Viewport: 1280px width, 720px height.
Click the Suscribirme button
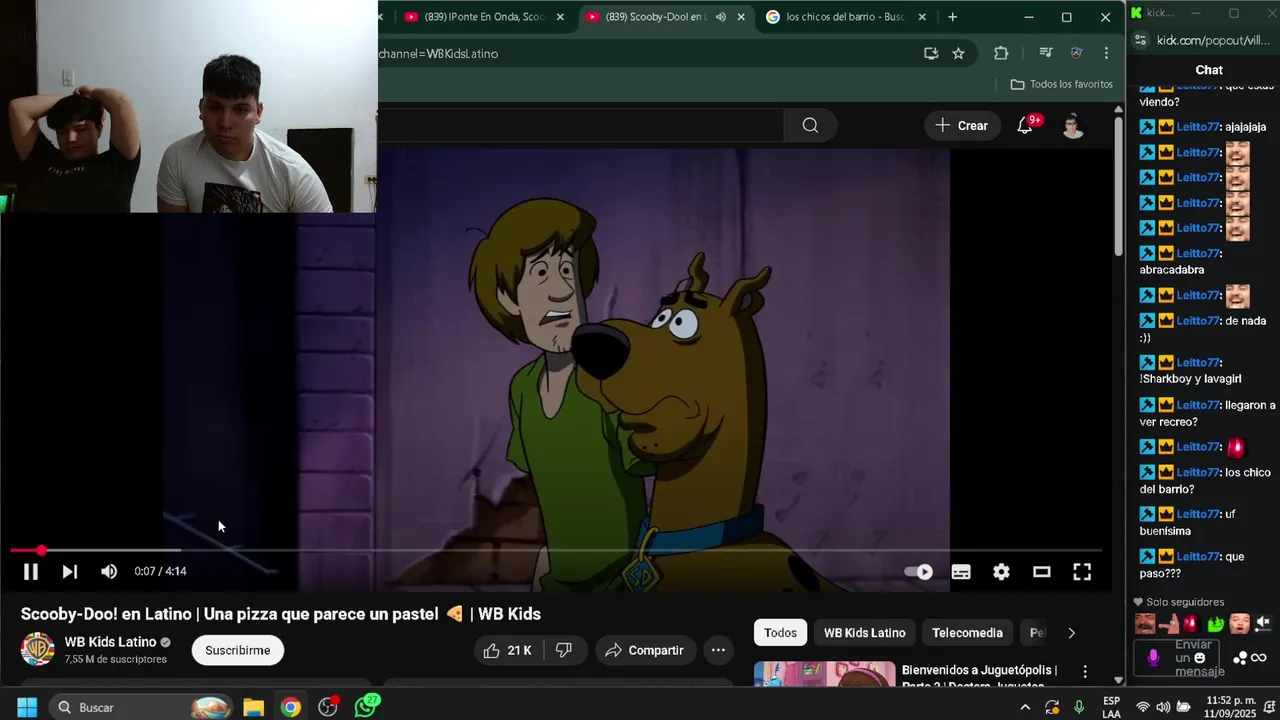pyautogui.click(x=237, y=650)
